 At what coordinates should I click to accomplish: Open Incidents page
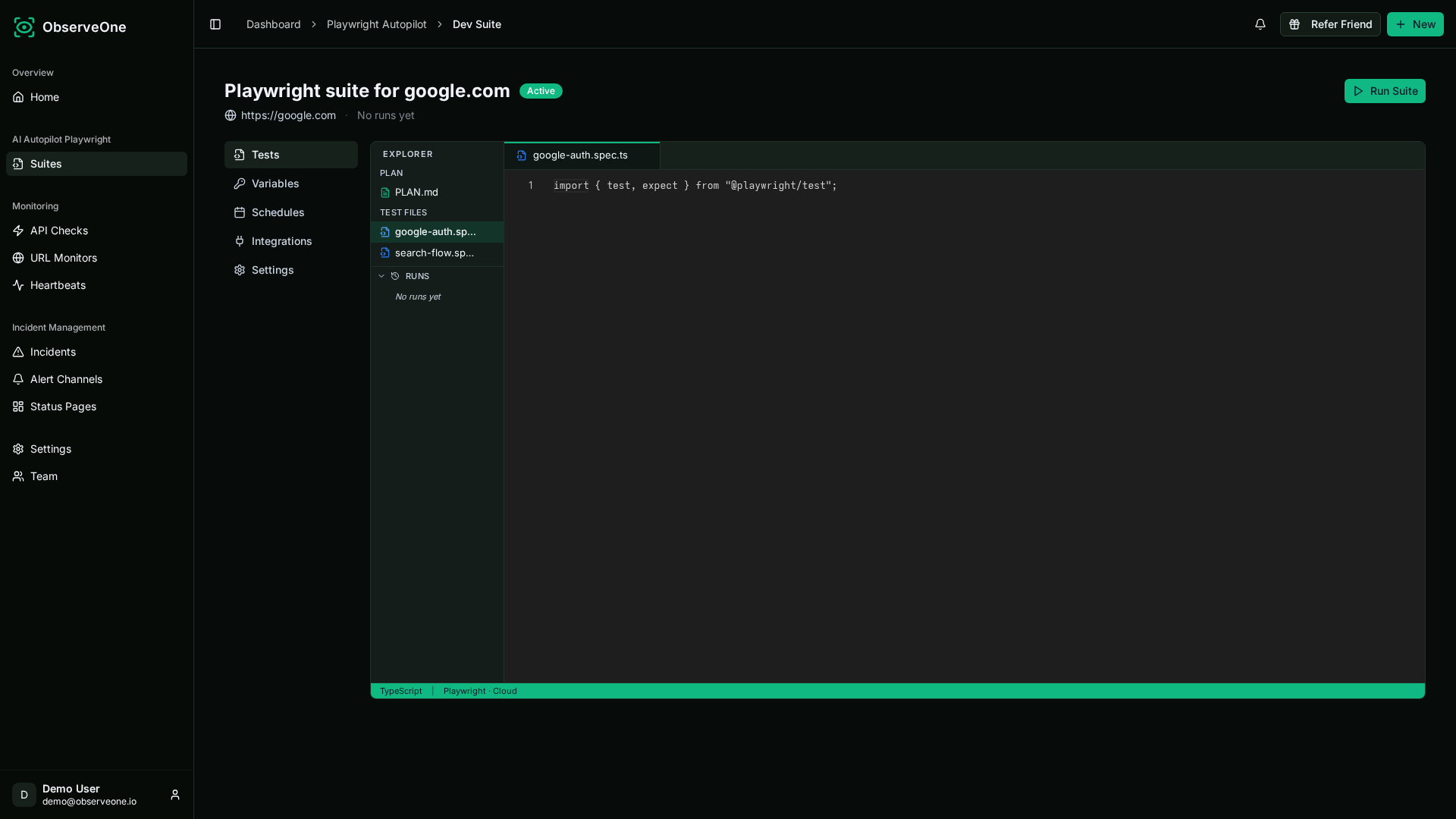96,352
